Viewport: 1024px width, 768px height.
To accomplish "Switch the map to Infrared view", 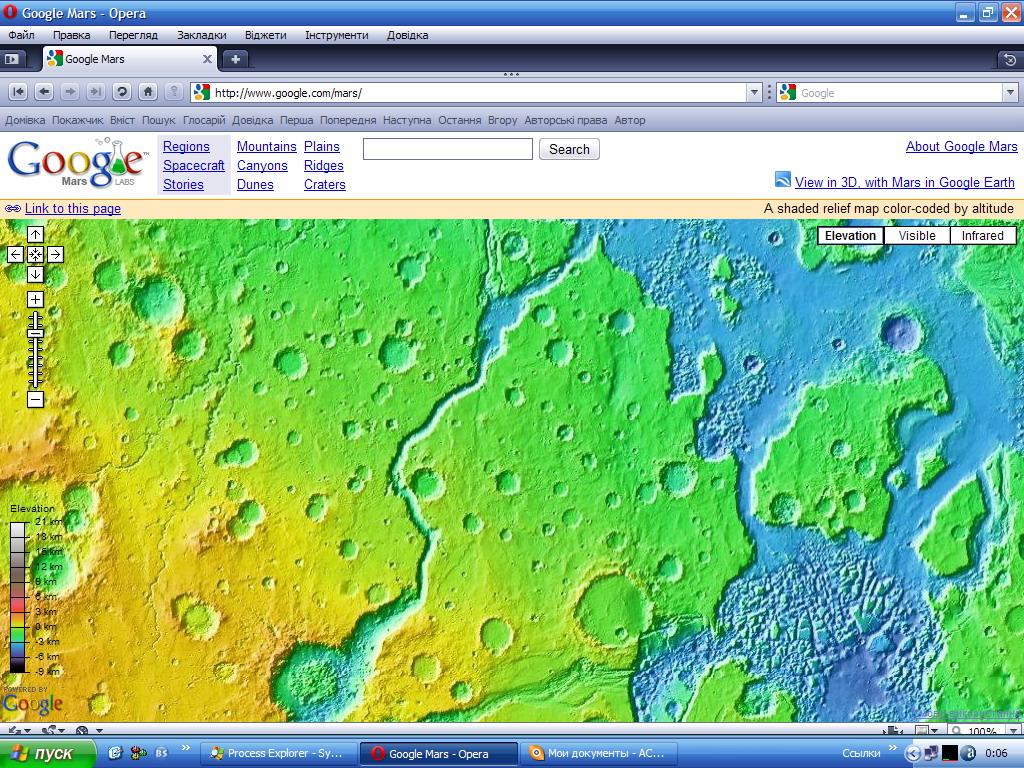I will point(982,236).
